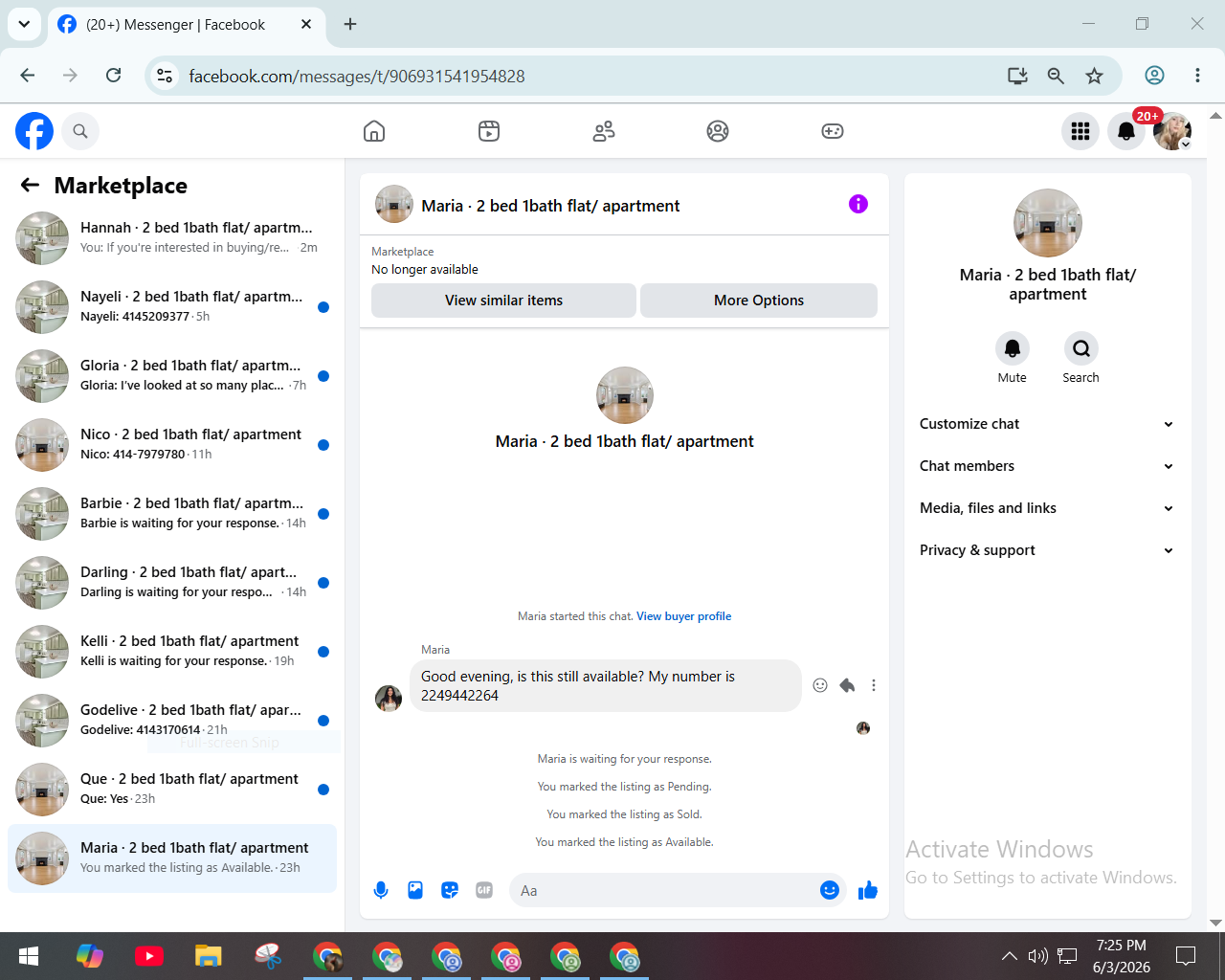The height and width of the screenshot is (980, 1225).
Task: Reply to Maria's message arrow icon
Action: pos(847,685)
